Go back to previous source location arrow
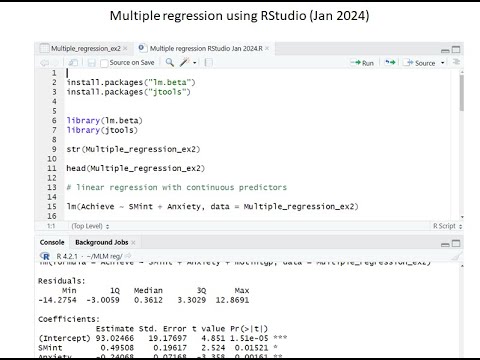Viewport: 480px width, 360px height. (x=44, y=63)
